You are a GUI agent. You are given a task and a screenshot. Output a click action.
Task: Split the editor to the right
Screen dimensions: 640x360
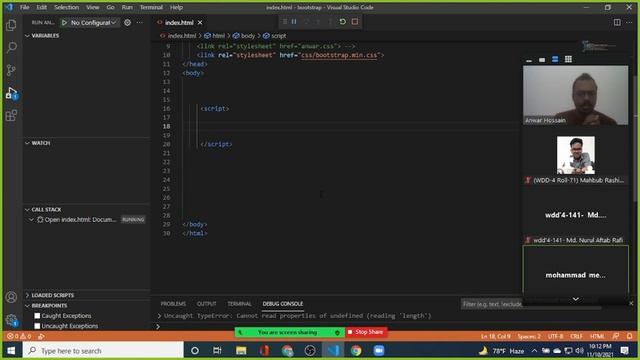click(x=617, y=23)
